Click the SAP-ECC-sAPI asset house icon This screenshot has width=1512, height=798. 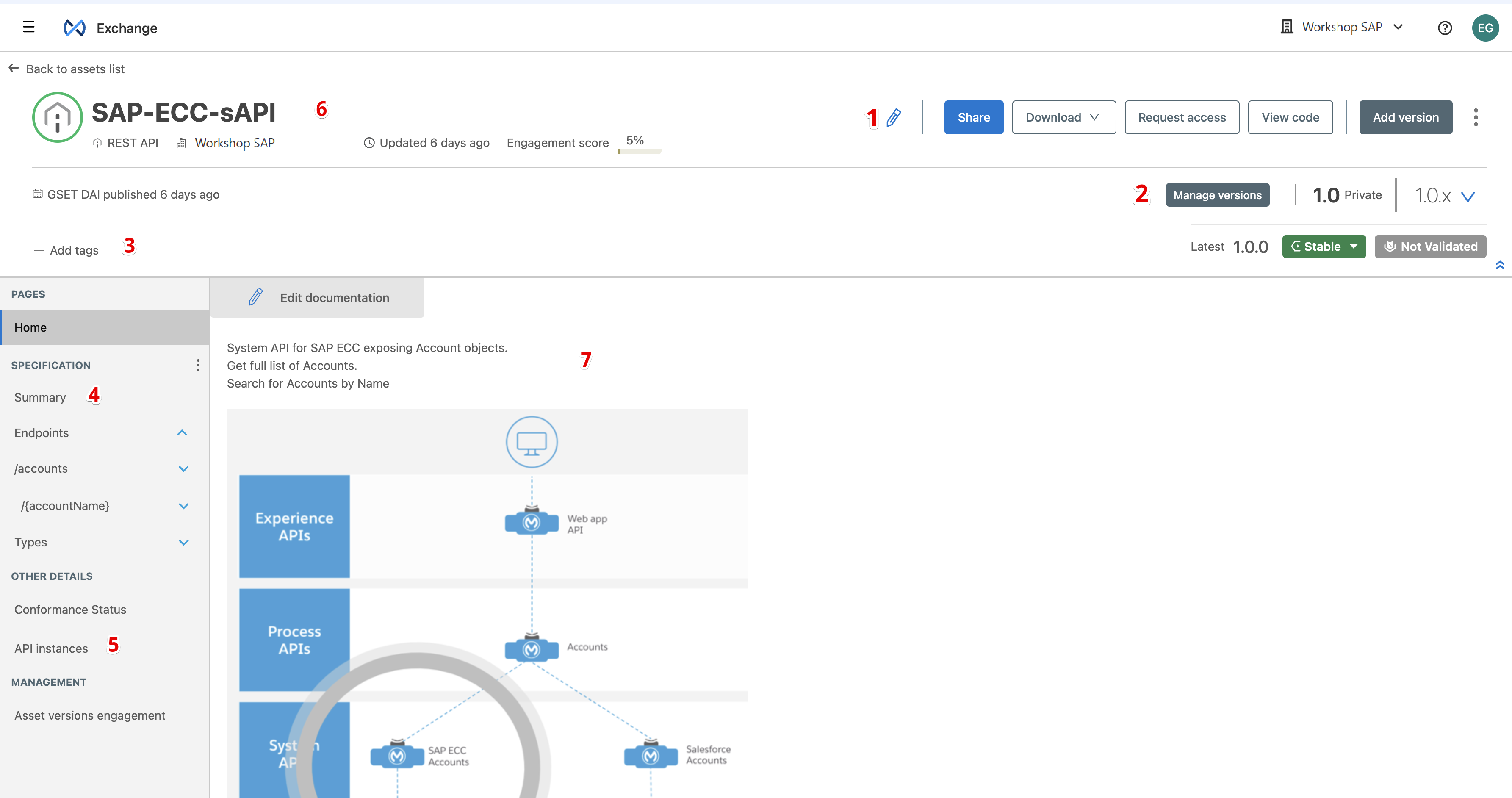click(x=58, y=117)
